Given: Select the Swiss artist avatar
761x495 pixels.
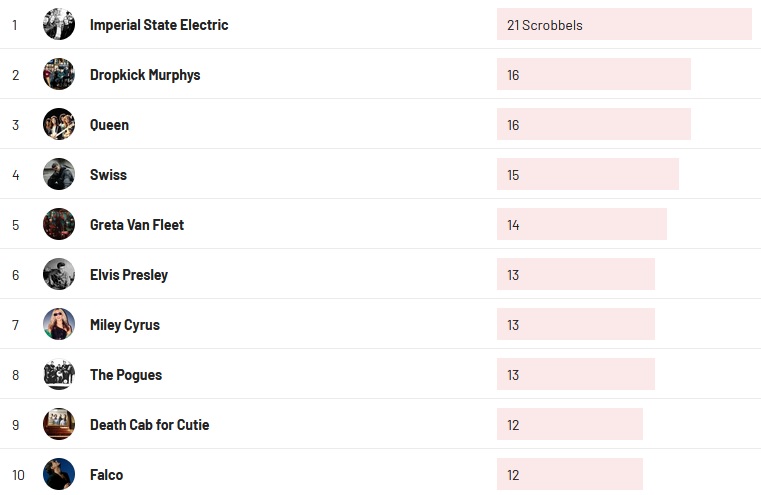Looking at the screenshot, I should tap(59, 174).
